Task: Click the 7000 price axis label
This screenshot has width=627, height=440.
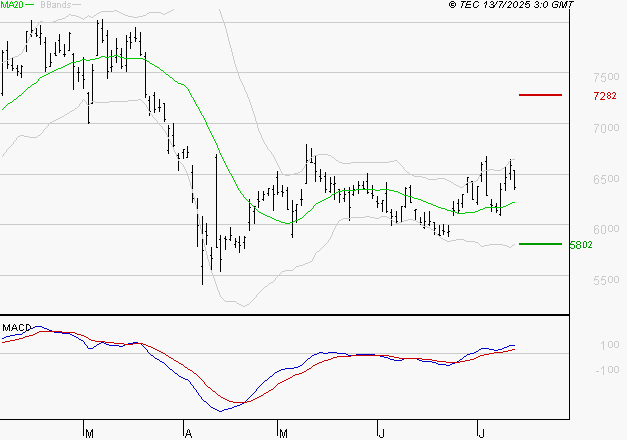Action: (x=605, y=129)
